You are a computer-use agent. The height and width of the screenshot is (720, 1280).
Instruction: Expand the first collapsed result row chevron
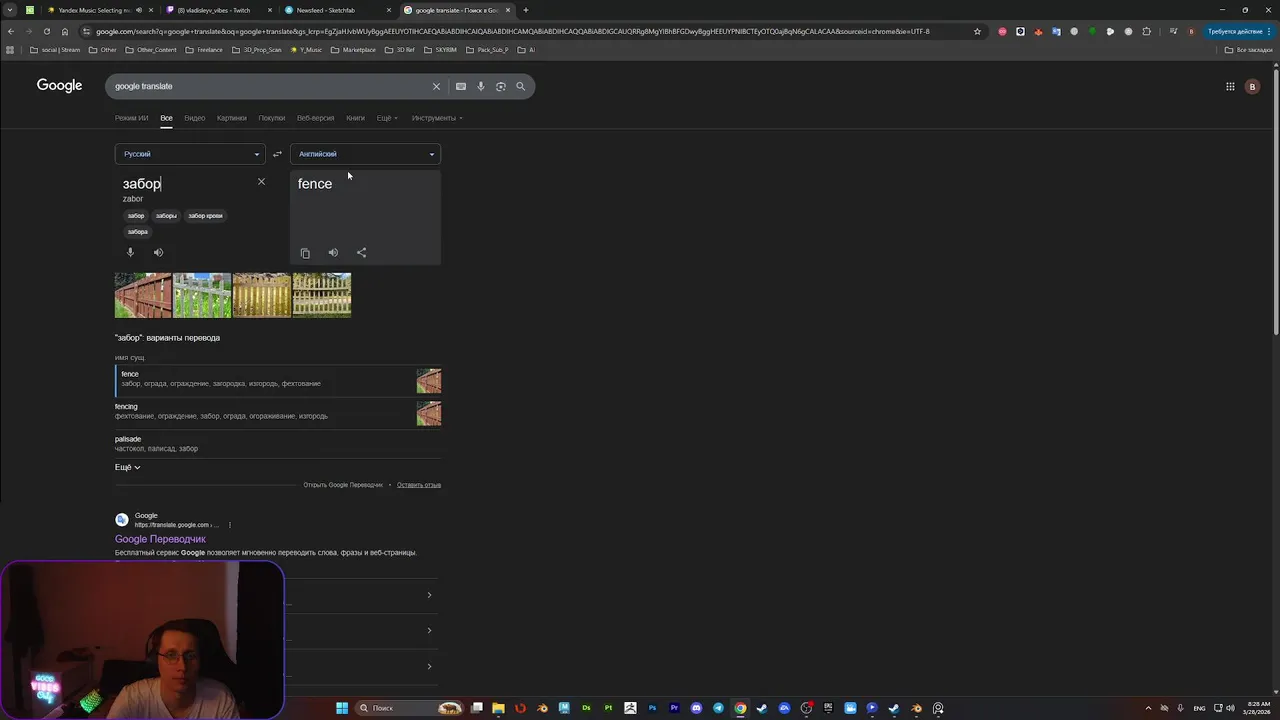[429, 595]
